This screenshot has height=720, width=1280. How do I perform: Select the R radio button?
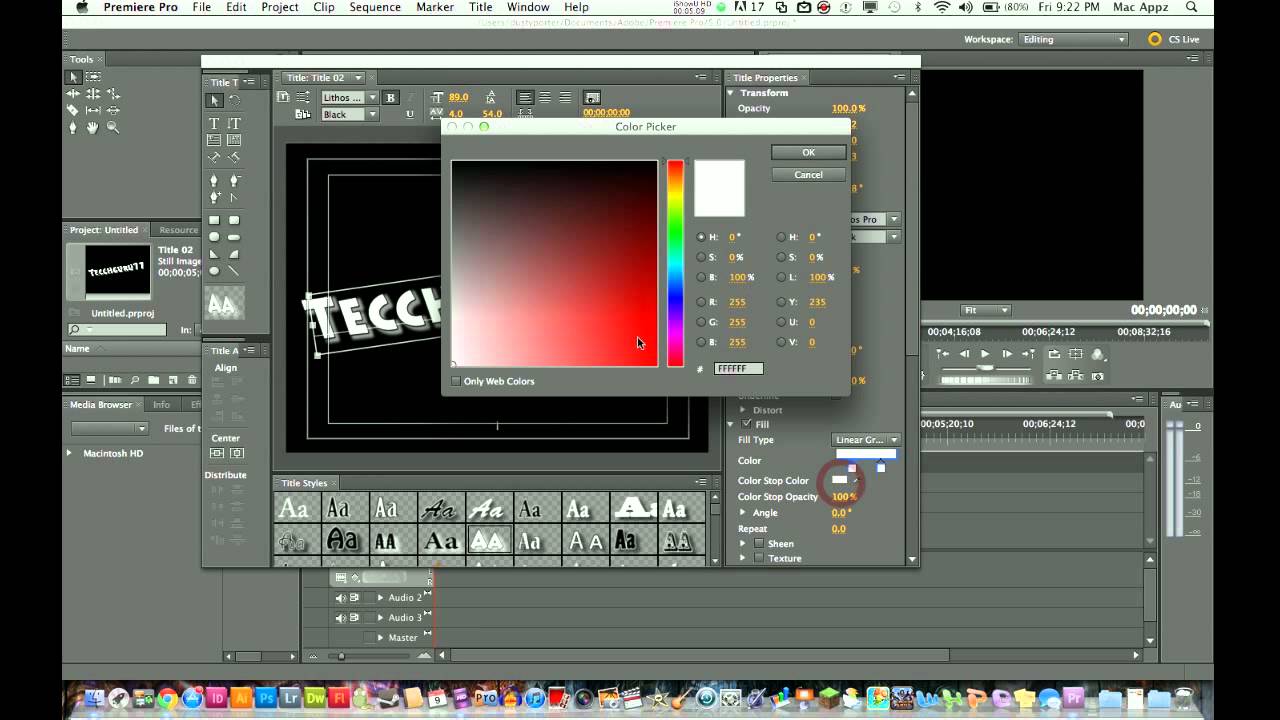pos(701,302)
